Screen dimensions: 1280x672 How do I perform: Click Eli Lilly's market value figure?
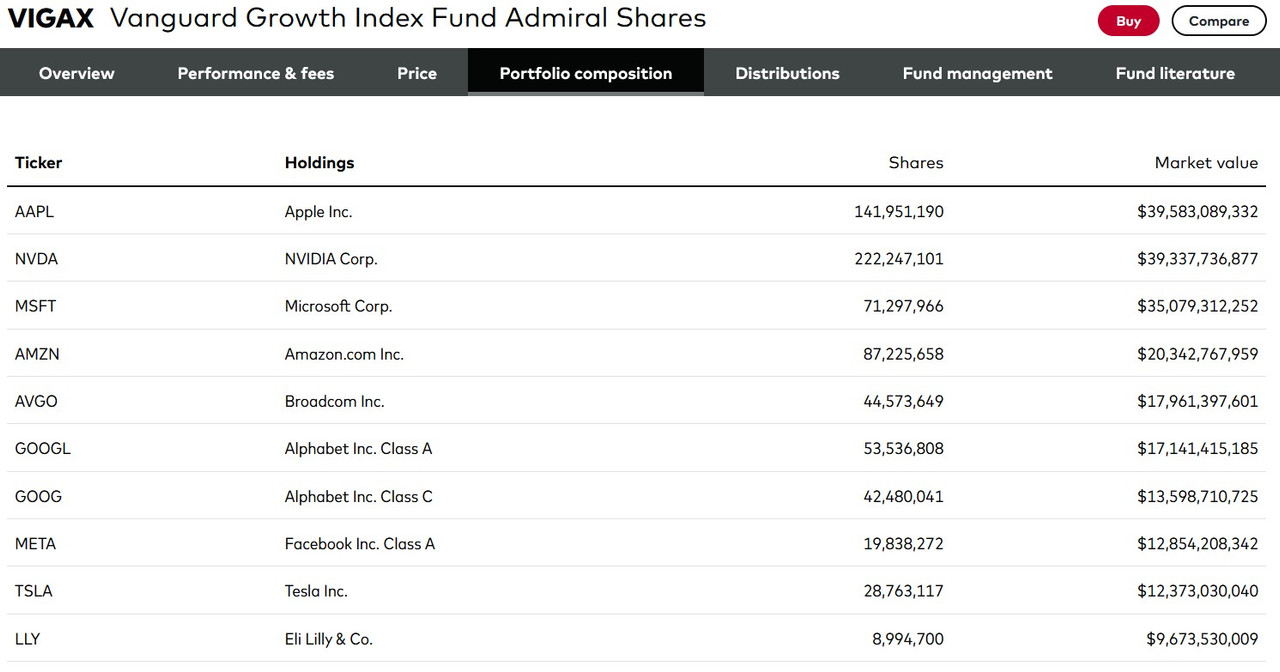[x=1202, y=639]
